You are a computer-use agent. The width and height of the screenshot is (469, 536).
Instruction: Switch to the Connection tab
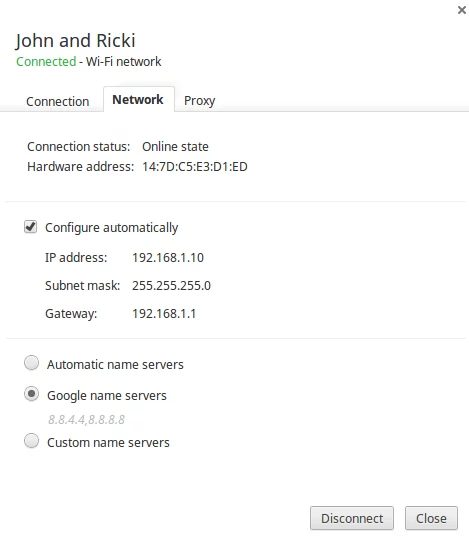(57, 102)
